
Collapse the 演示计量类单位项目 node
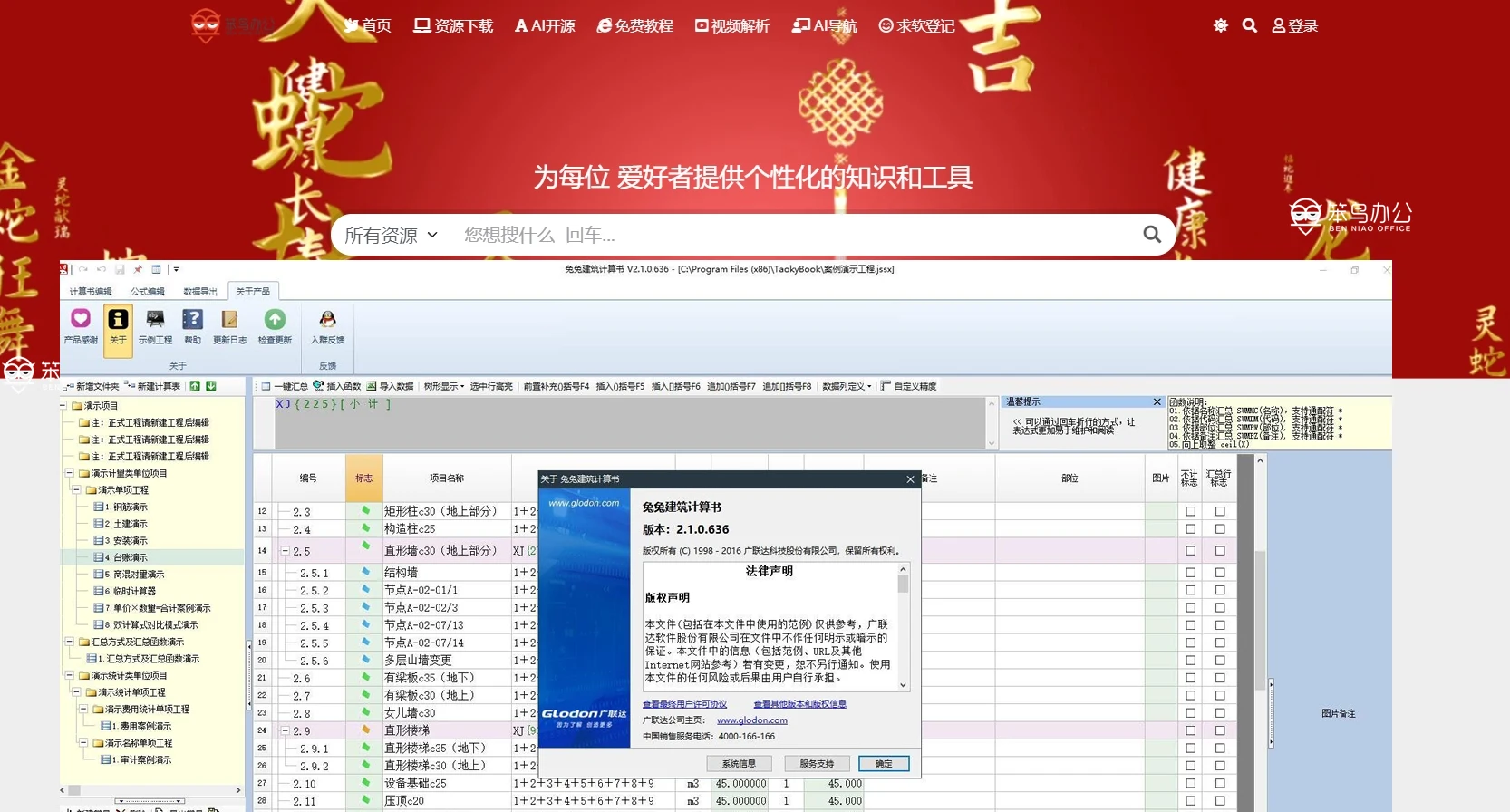point(70,472)
